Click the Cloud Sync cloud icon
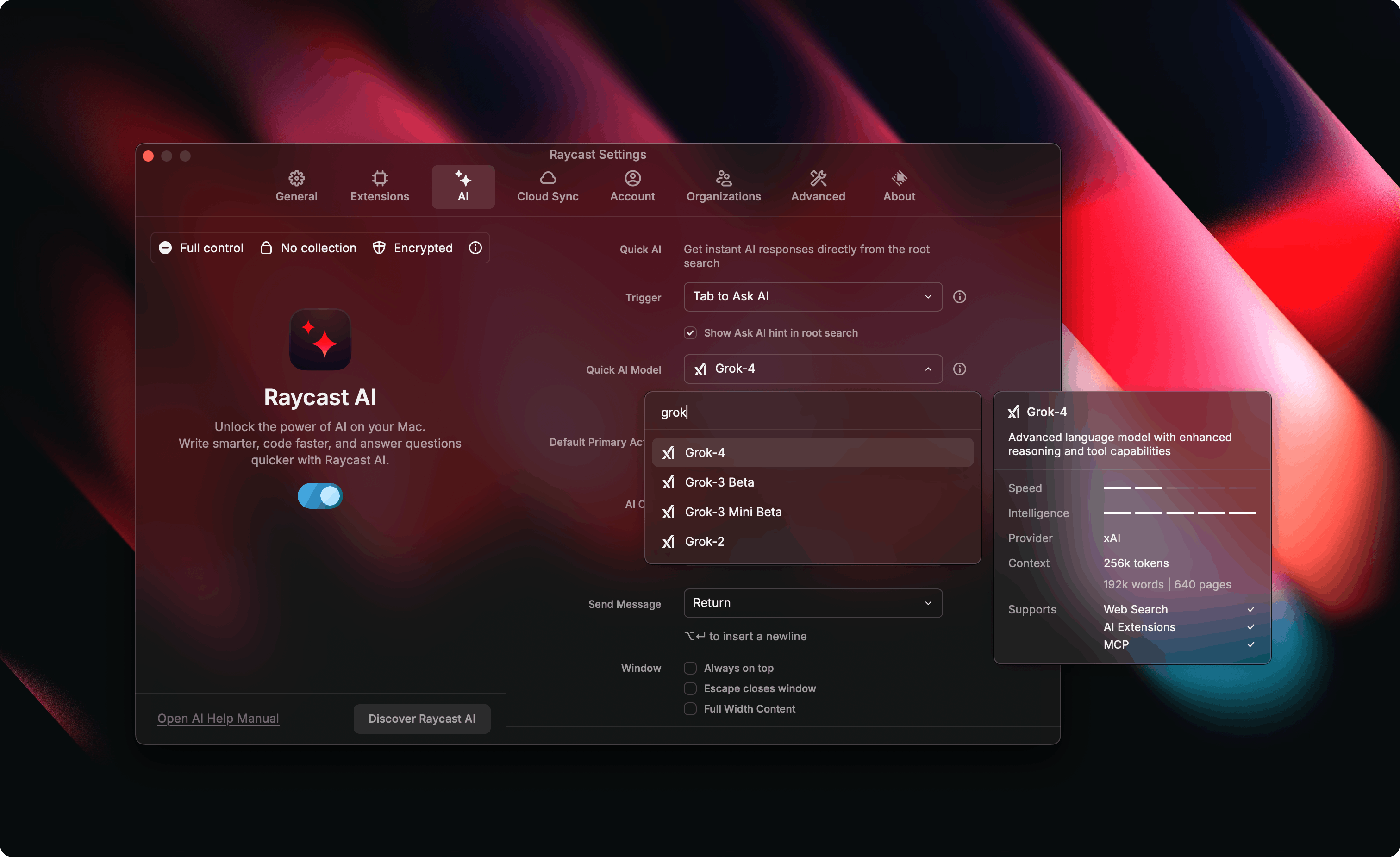The width and height of the screenshot is (1400, 857). point(548,178)
